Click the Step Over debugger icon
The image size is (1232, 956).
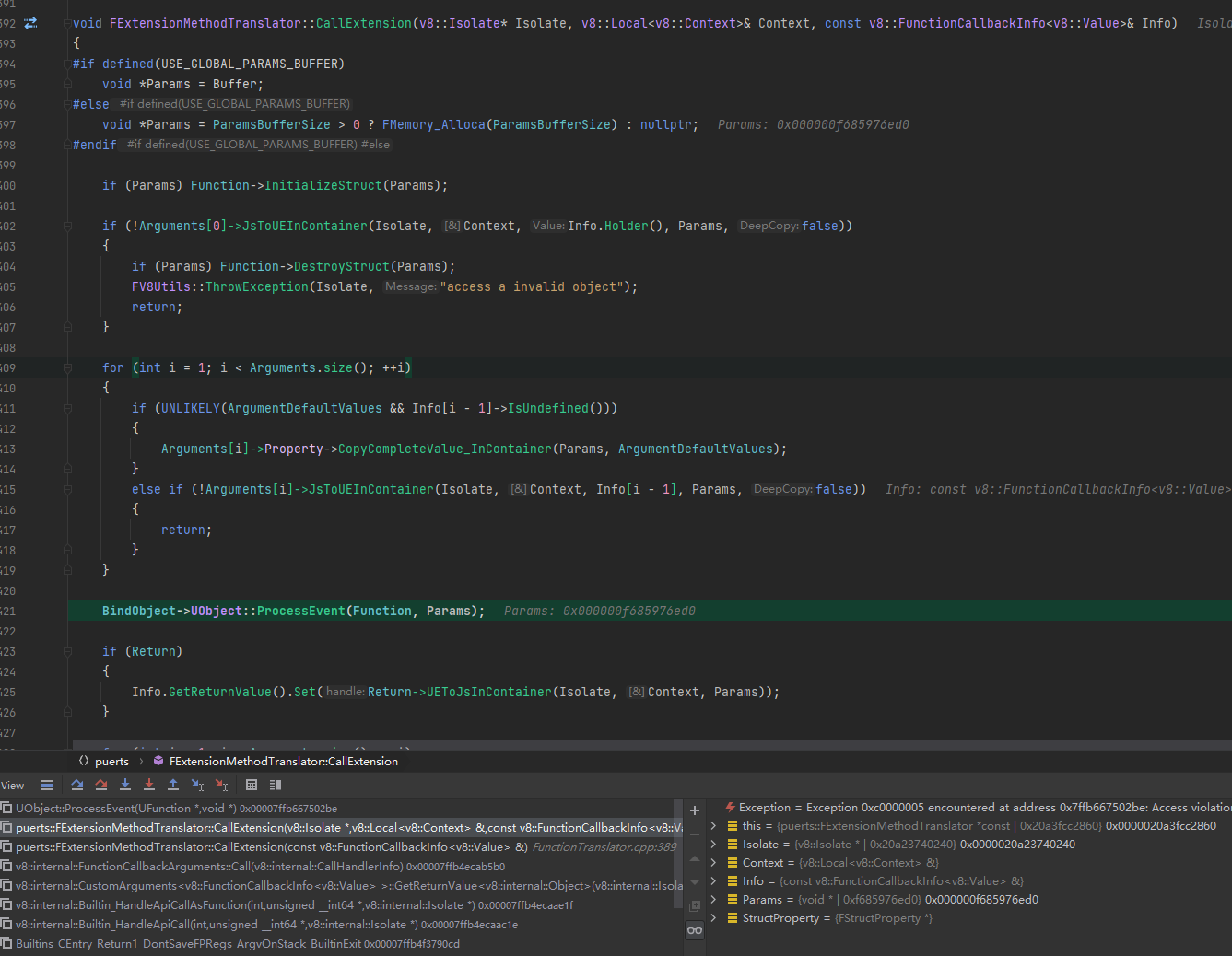coord(77,785)
